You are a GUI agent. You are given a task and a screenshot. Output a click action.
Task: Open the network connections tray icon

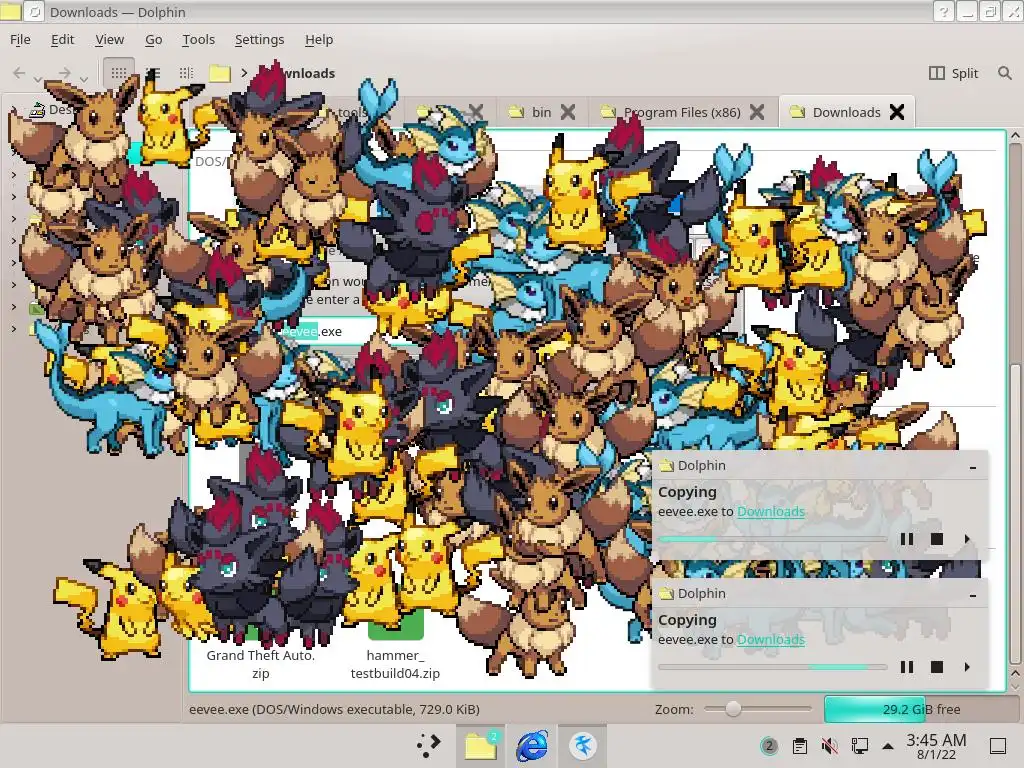(x=859, y=746)
